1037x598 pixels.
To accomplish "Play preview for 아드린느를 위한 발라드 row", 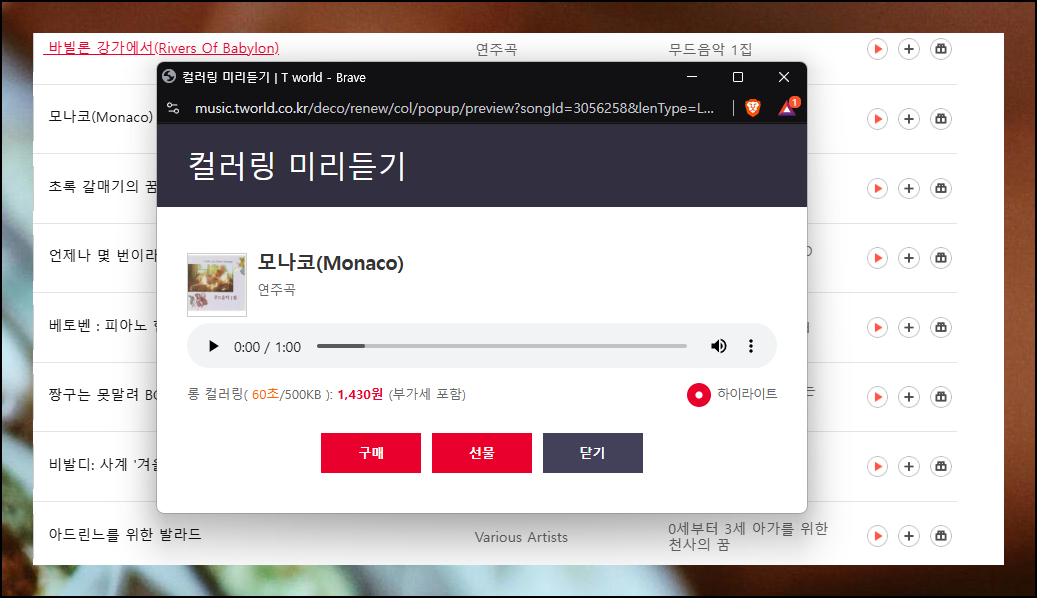I will pyautogui.click(x=877, y=536).
